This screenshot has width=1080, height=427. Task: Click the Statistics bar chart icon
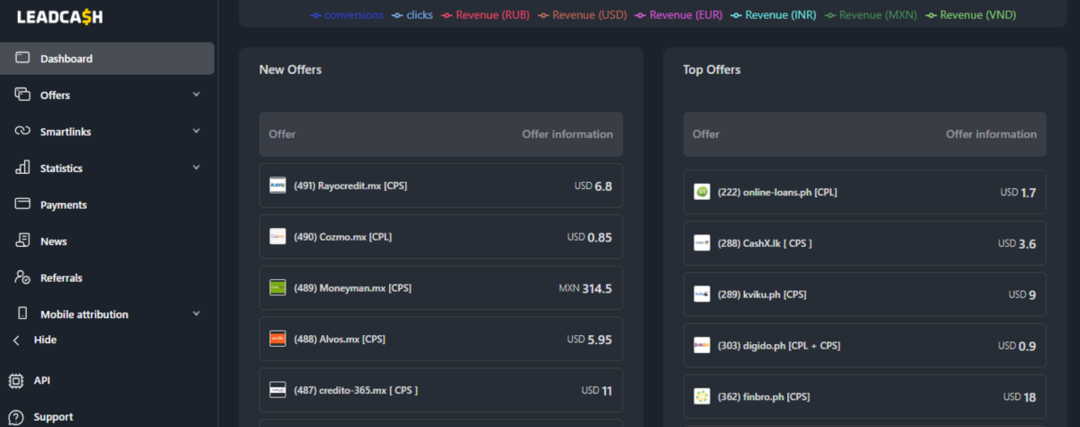point(22,168)
